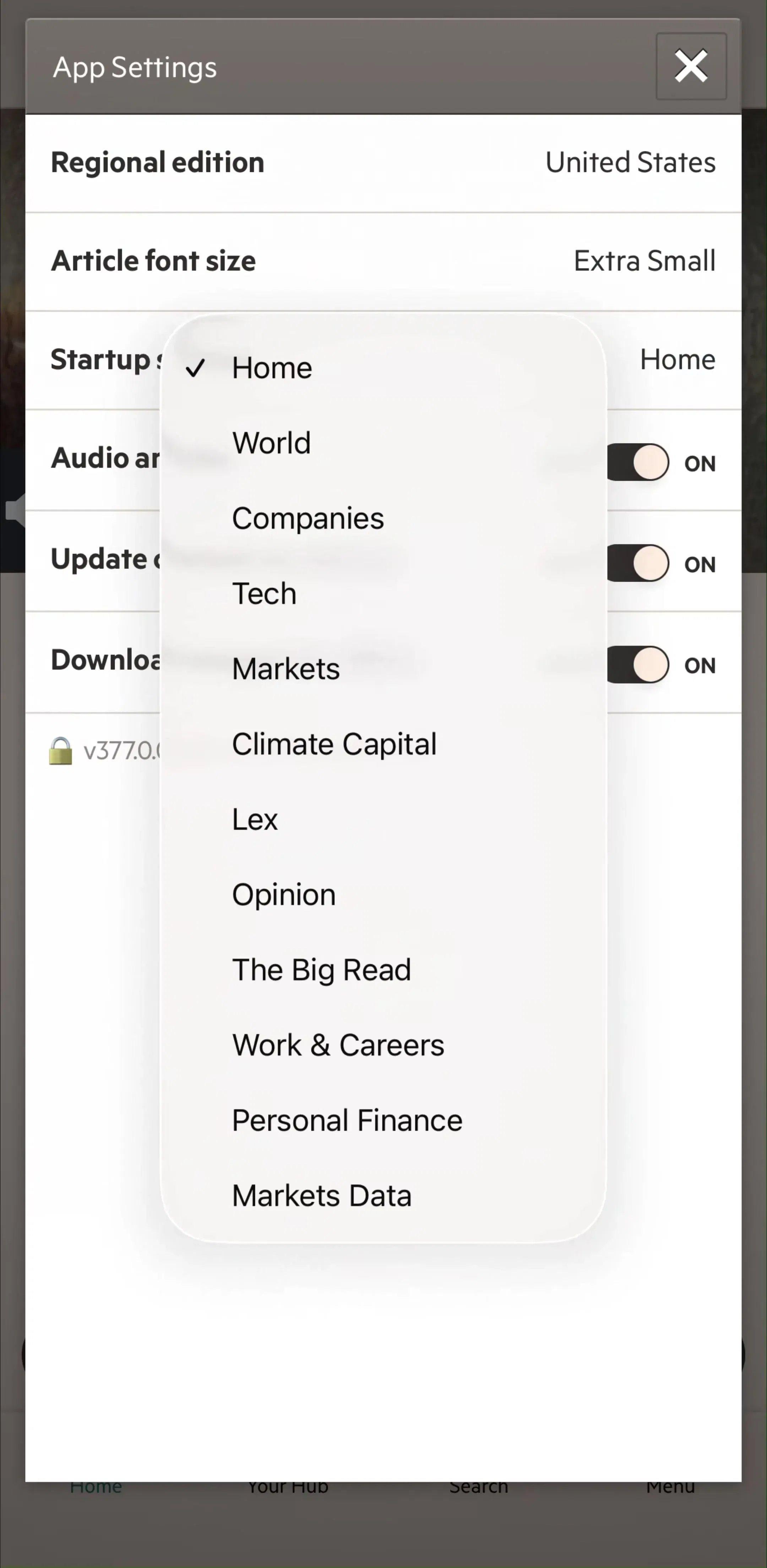Pick Tech in the startup menu
The width and height of the screenshot is (767, 1568).
pos(383,593)
